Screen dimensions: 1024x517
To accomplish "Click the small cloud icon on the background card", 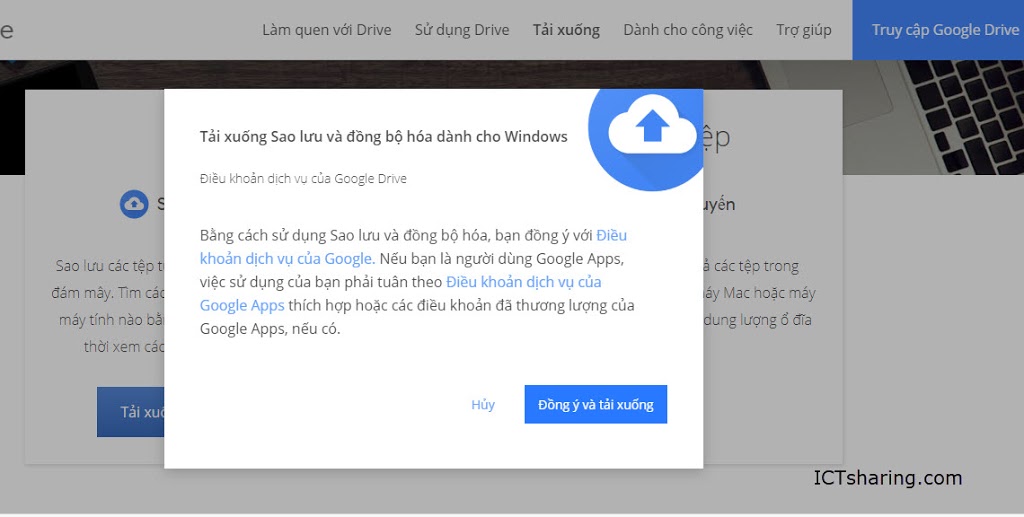I will (x=134, y=204).
